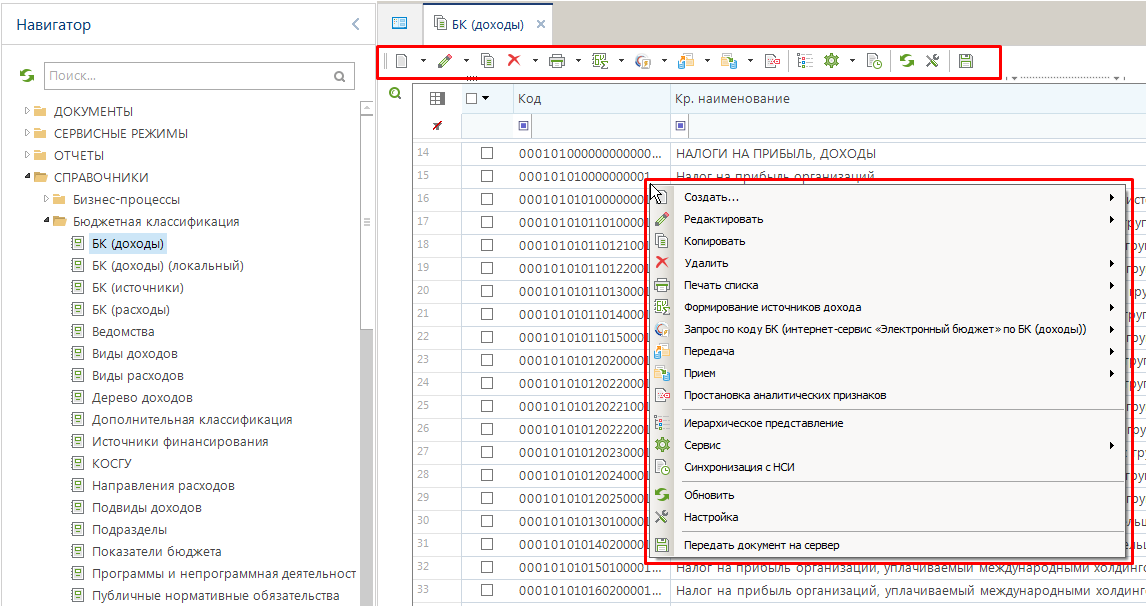Choose Печать списка in the context menu
Screen dimensions: 1146x606
pyautogui.click(x=887, y=285)
